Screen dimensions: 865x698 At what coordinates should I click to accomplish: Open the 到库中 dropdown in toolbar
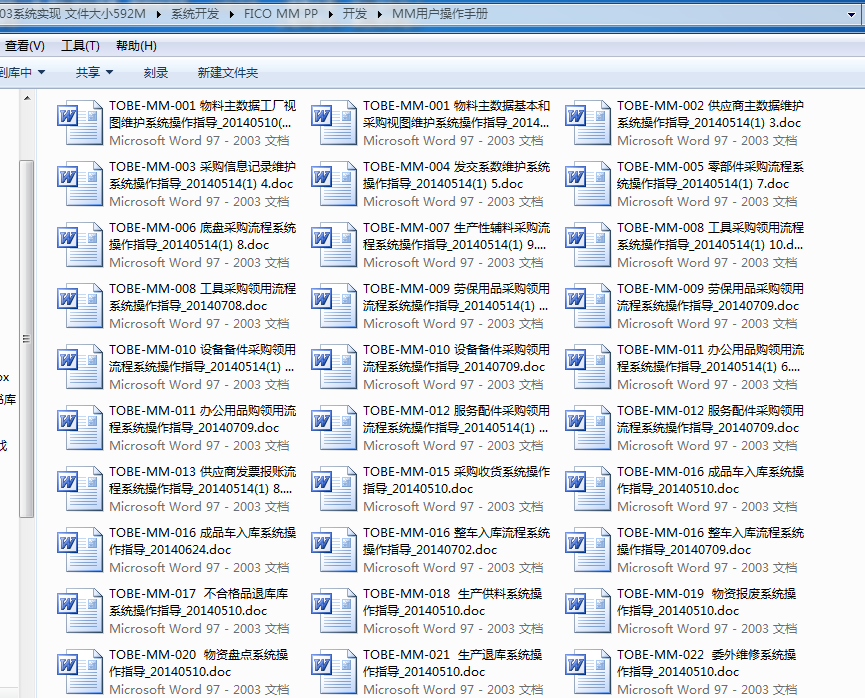coord(22,72)
